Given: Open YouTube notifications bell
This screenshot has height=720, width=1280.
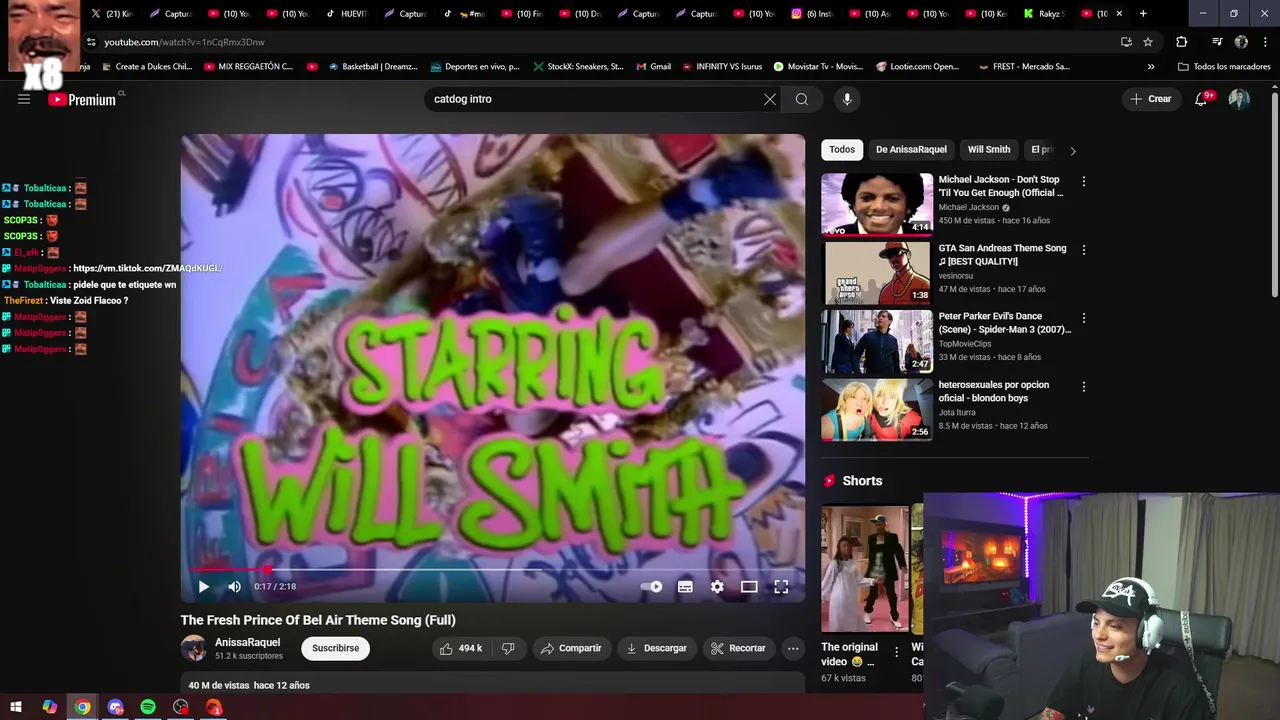Looking at the screenshot, I should (1201, 99).
